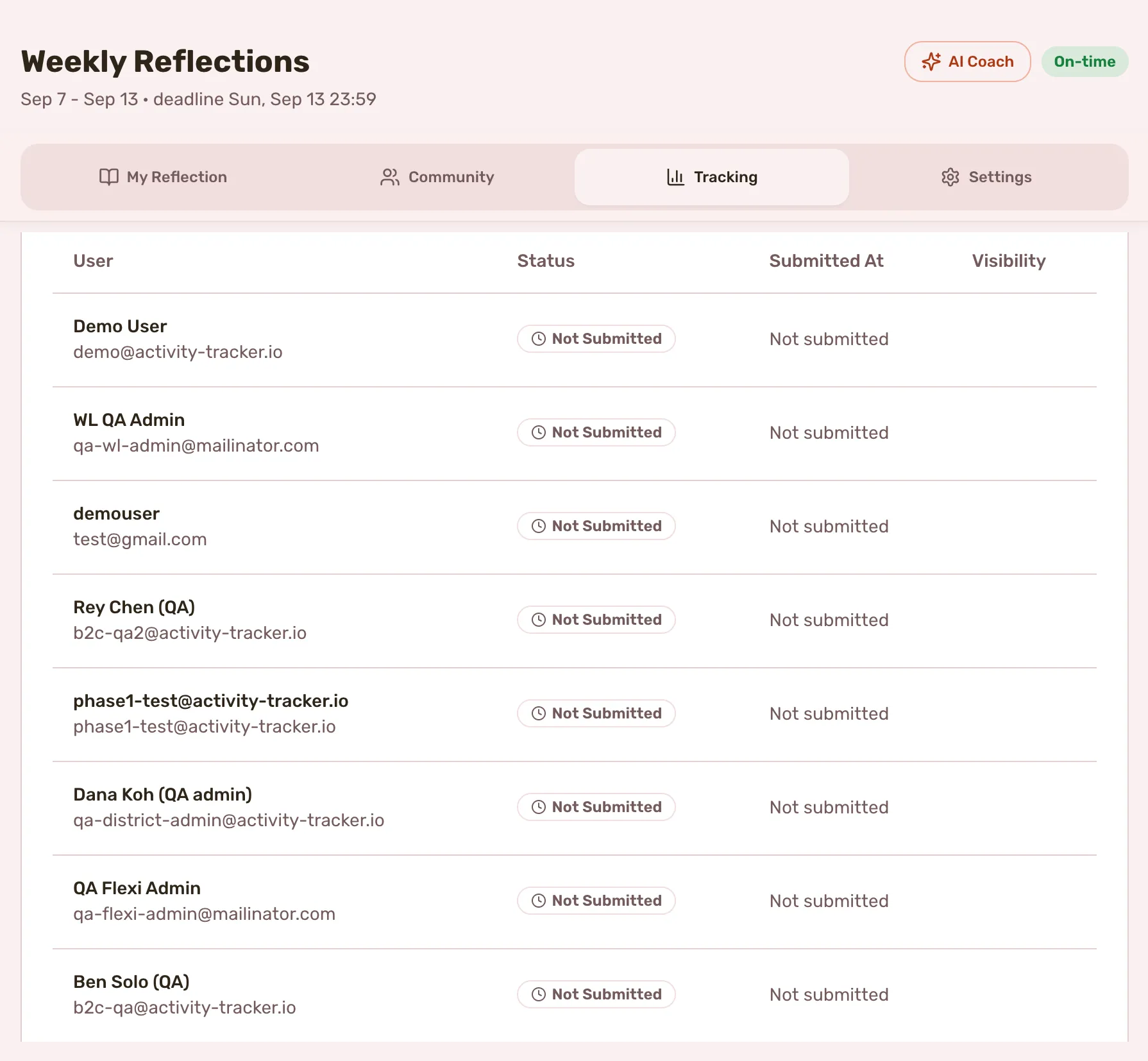Click the clock icon in phase1-test's status
Image resolution: width=1148 pixels, height=1061 pixels.
539,713
